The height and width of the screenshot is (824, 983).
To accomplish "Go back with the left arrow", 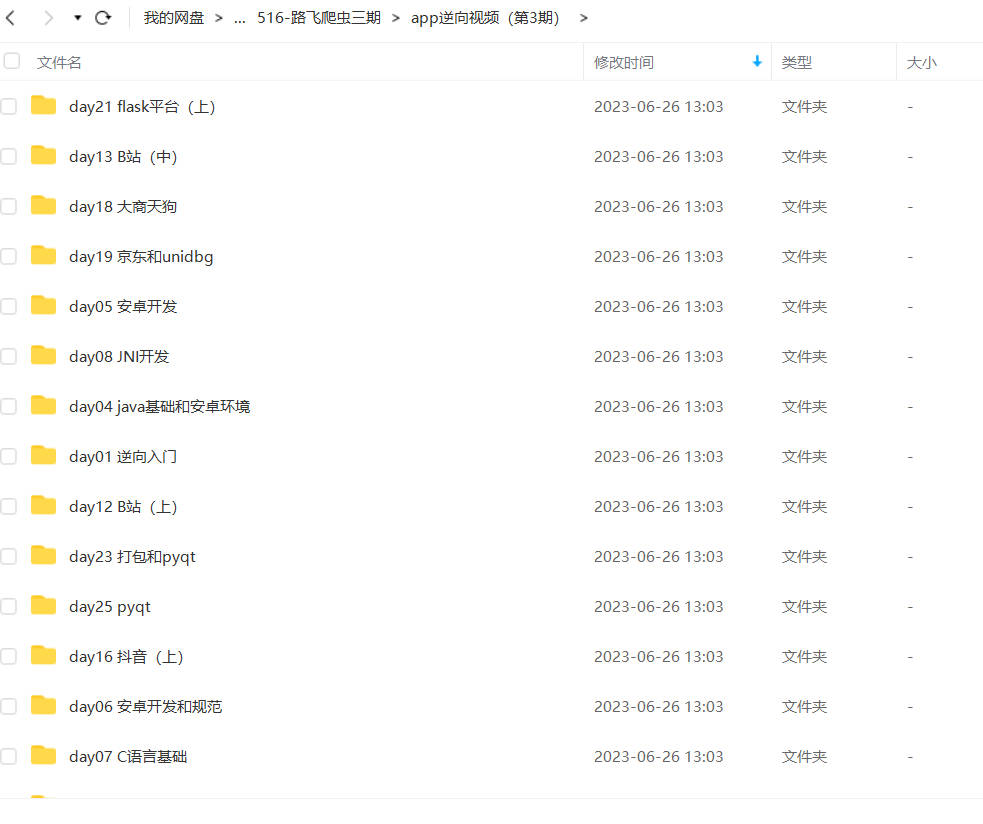I will 10,18.
